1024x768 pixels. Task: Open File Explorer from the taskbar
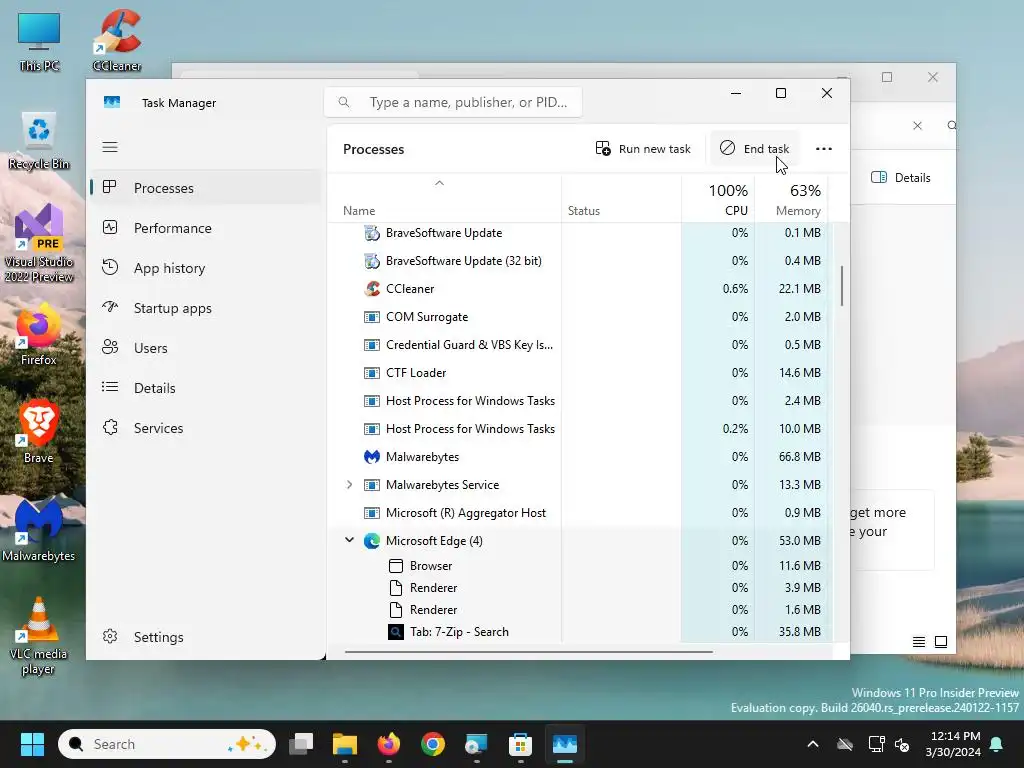(345, 744)
